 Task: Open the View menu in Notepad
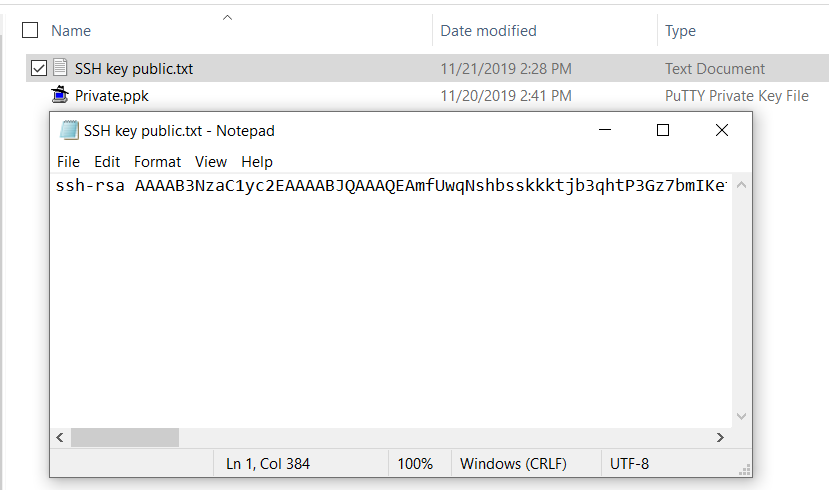tap(211, 162)
